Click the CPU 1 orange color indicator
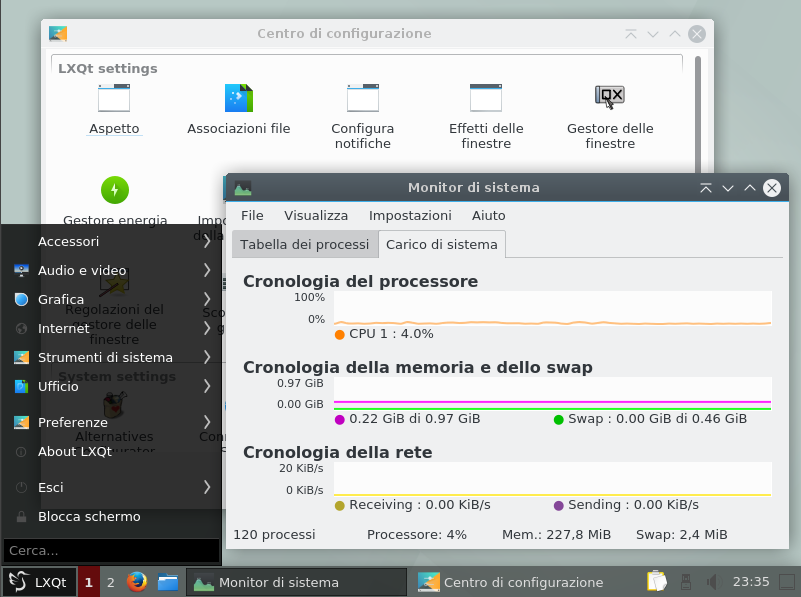 click(x=340, y=334)
